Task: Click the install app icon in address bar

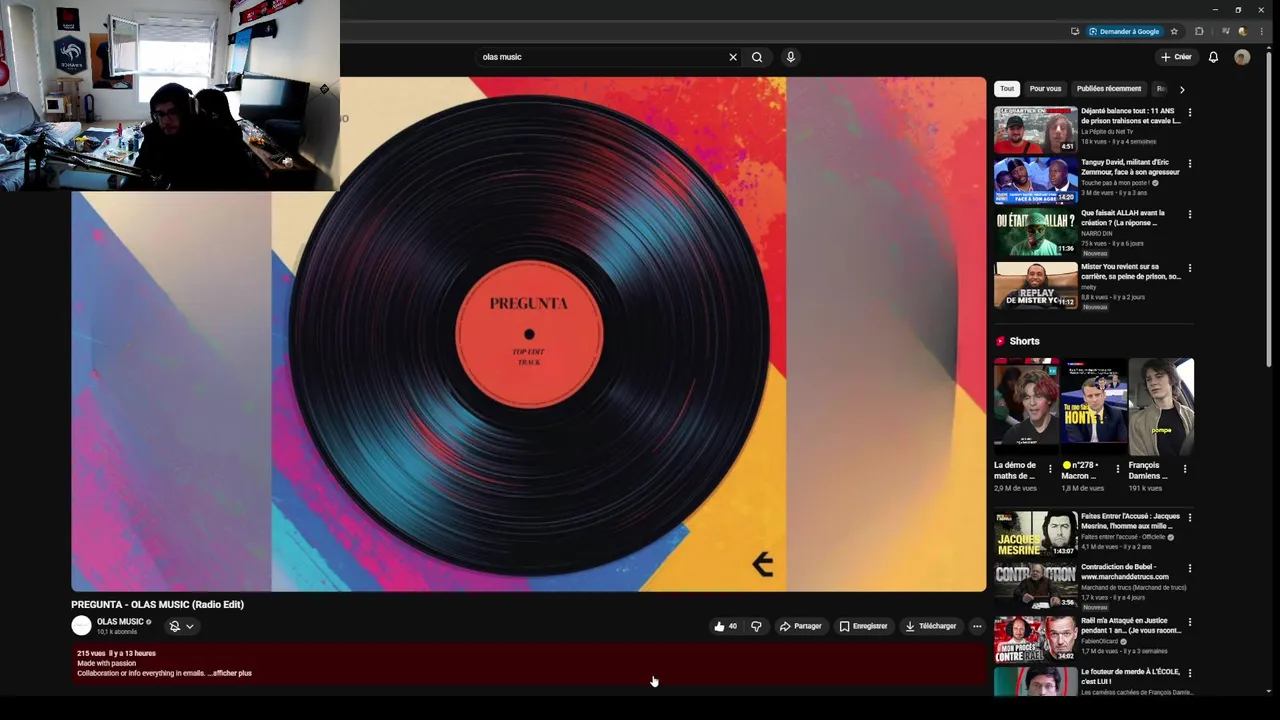Action: pyautogui.click(x=1075, y=31)
